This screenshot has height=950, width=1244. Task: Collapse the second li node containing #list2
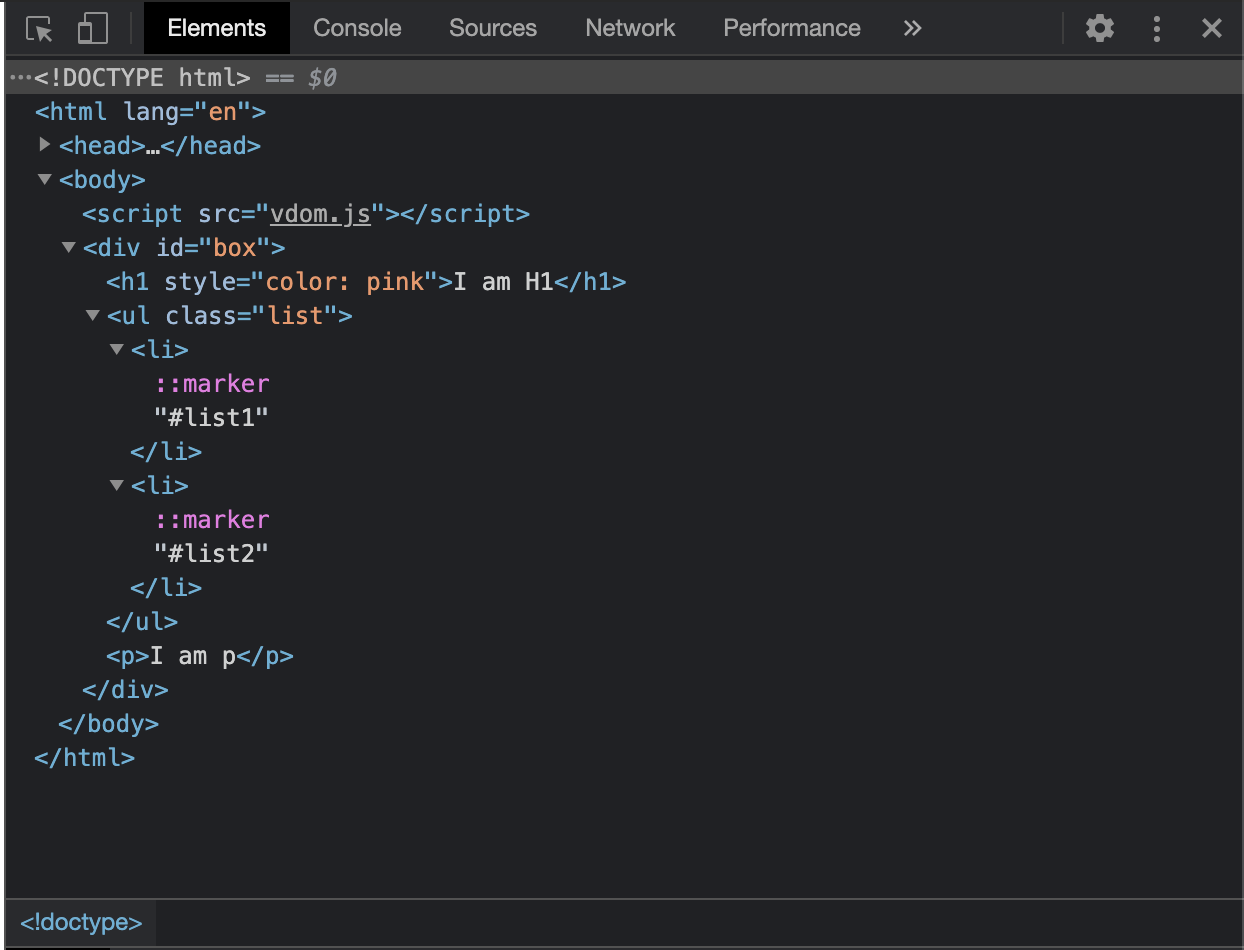(x=116, y=485)
